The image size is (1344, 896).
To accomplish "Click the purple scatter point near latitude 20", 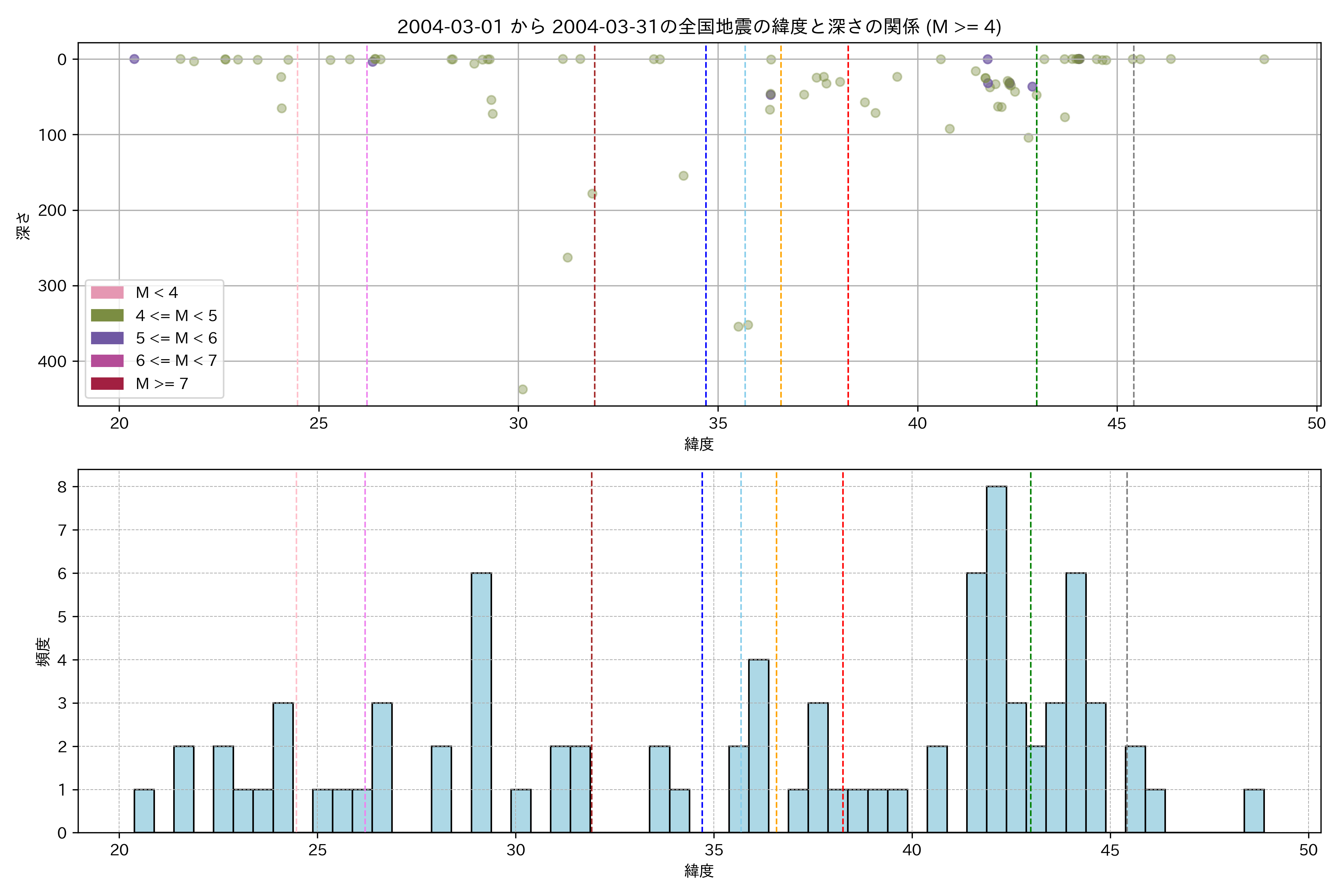I will (x=134, y=59).
